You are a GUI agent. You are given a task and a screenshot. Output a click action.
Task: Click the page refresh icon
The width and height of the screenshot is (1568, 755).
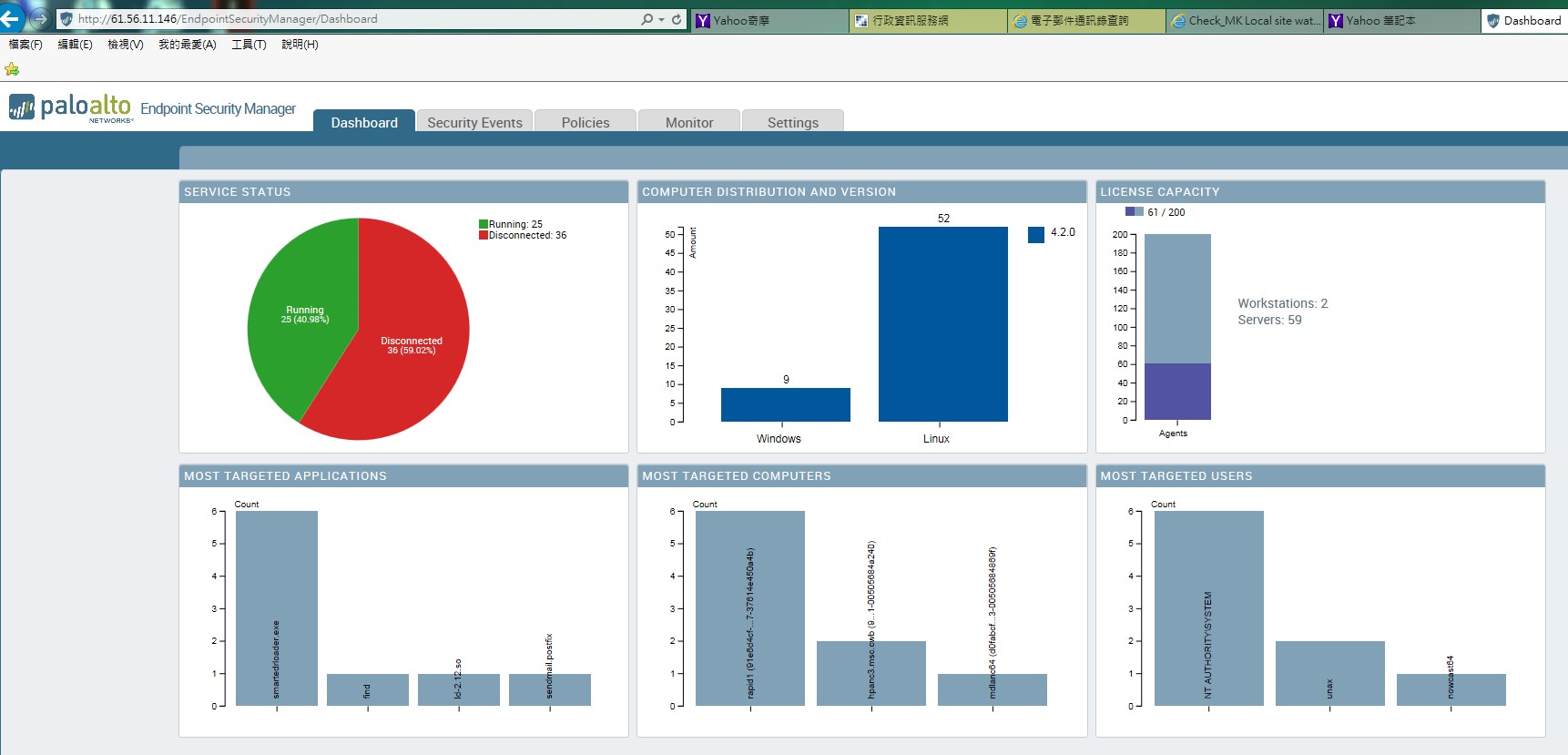tap(677, 19)
